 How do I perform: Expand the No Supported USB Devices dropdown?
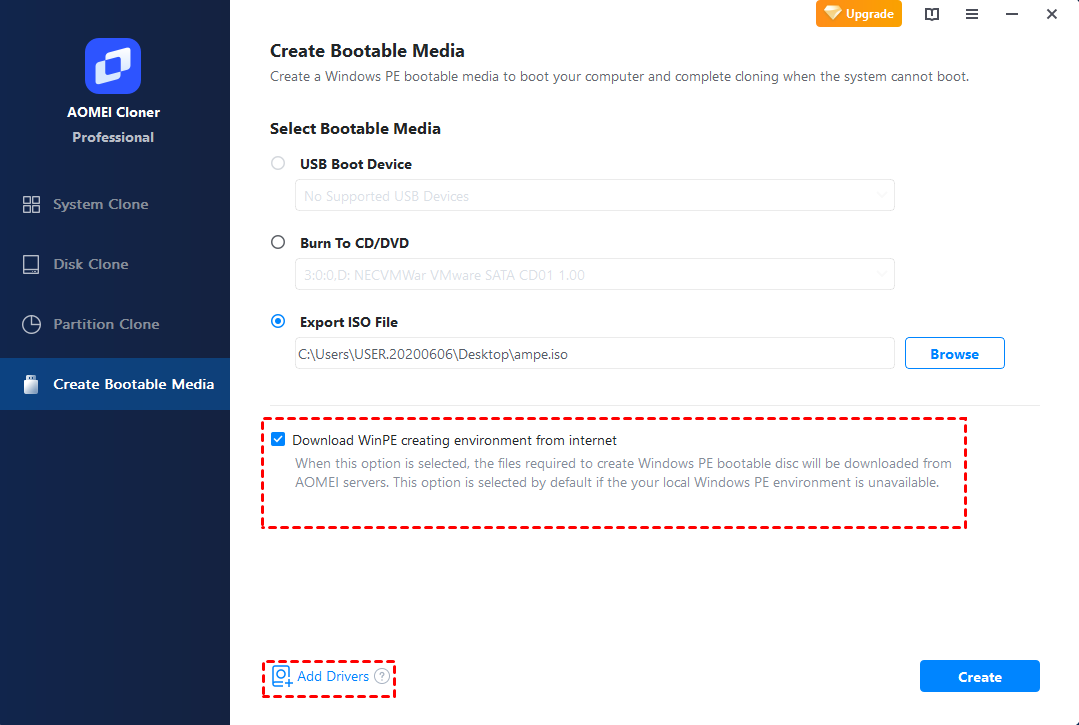pyautogui.click(x=595, y=195)
